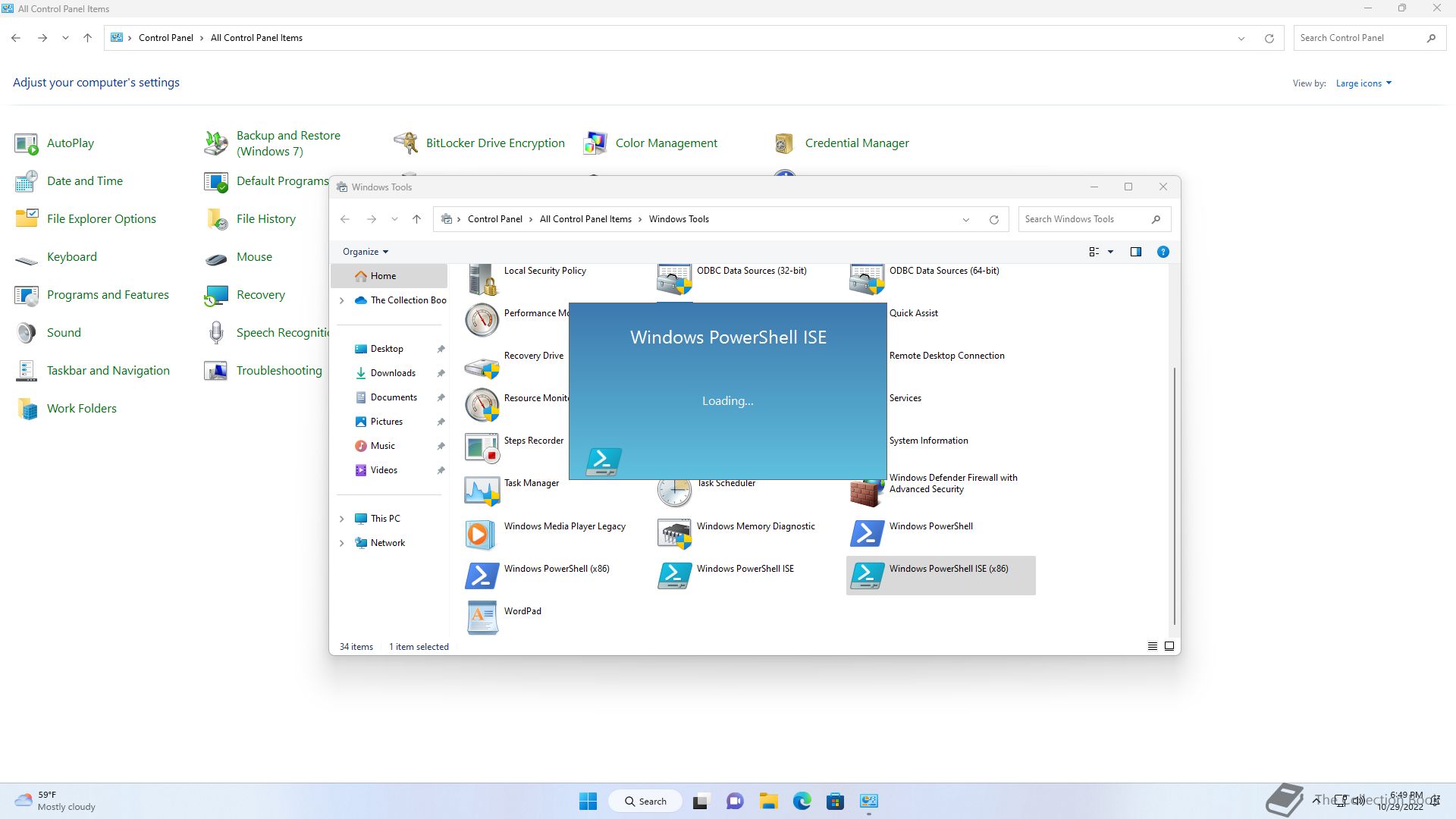Refresh the Windows Tools window
The height and width of the screenshot is (819, 1456).
[993, 220]
